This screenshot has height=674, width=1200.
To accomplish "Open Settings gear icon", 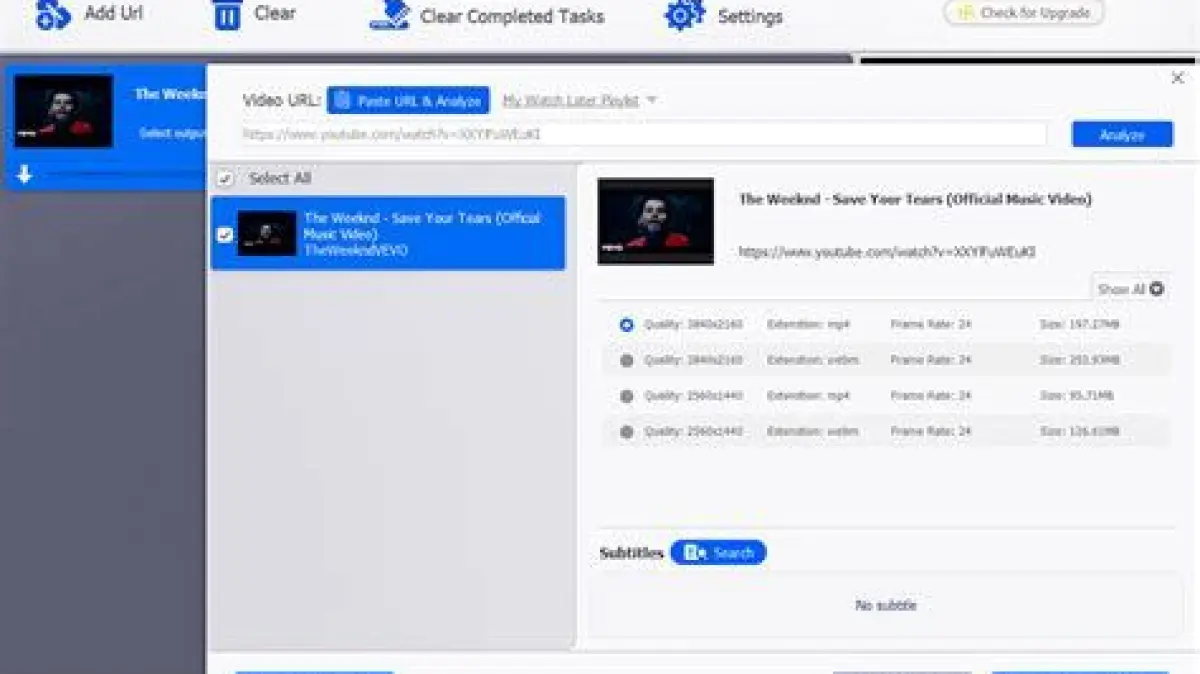I will 685,15.
